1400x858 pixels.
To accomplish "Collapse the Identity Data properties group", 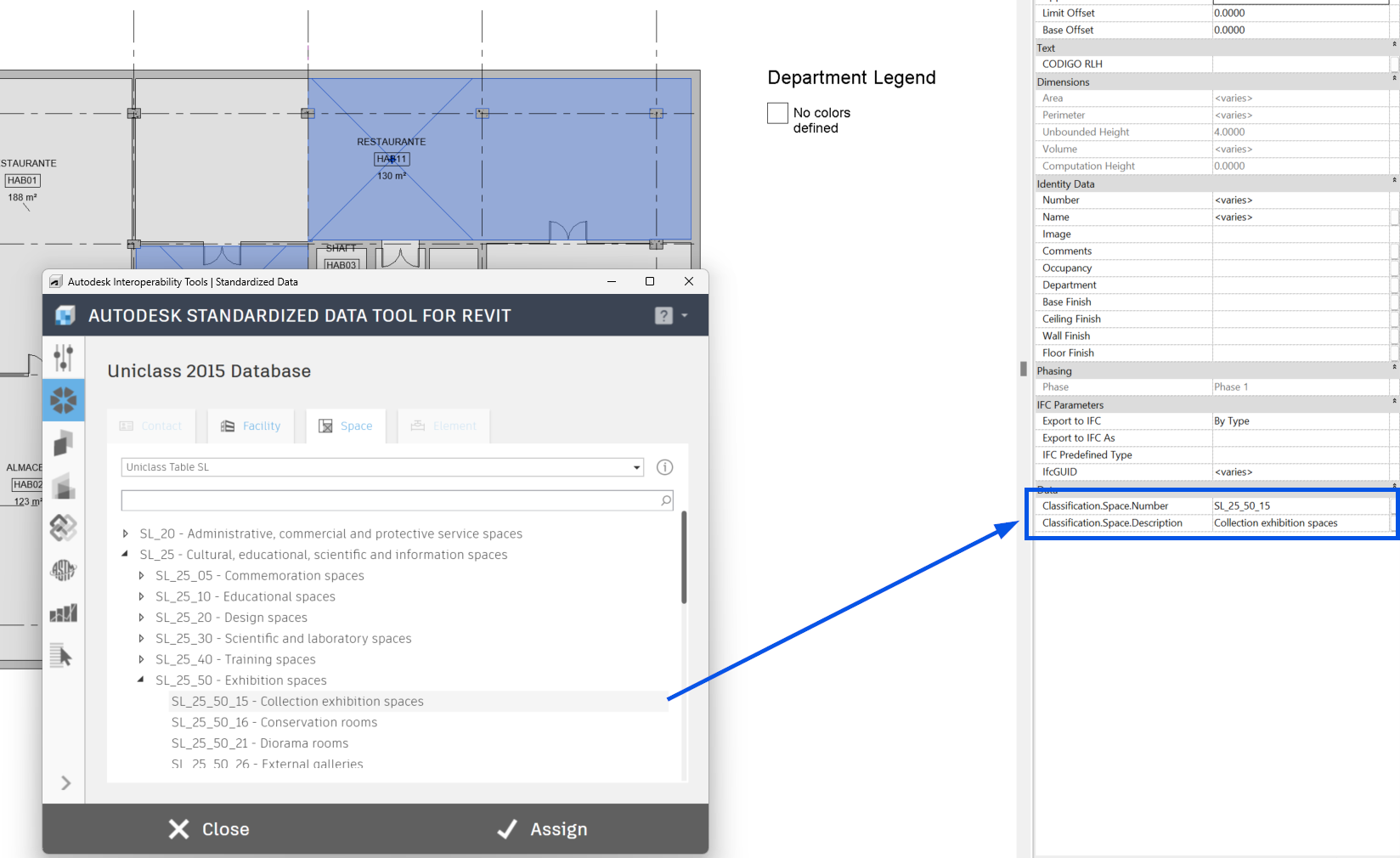I will point(1393,180).
